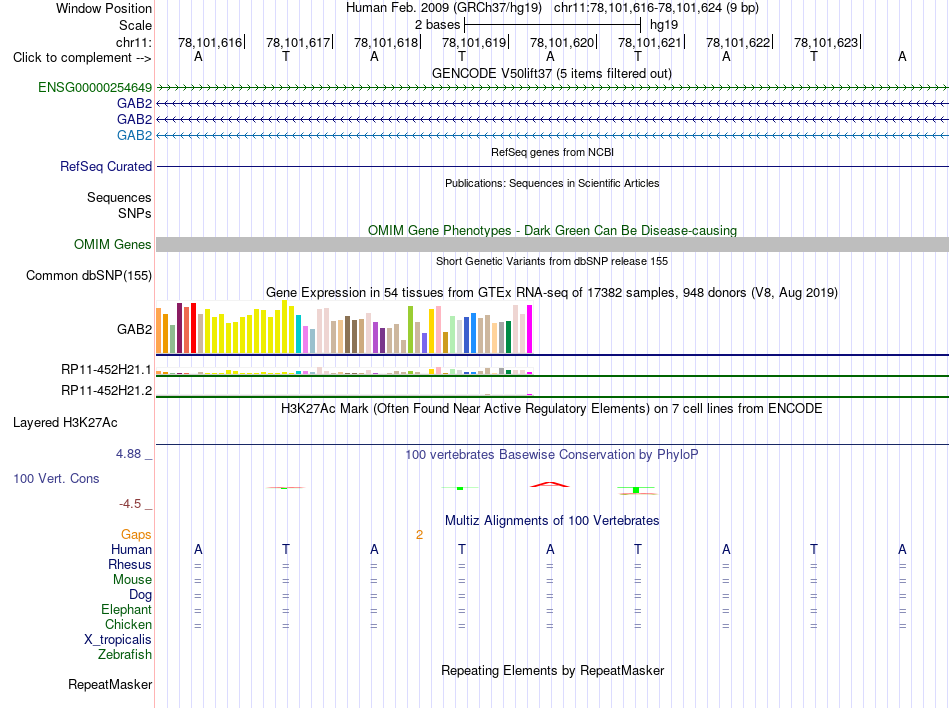Viewport: 950px width, 708px height.
Task: Click the OMIM Genes gray bar
Action: (x=552, y=245)
